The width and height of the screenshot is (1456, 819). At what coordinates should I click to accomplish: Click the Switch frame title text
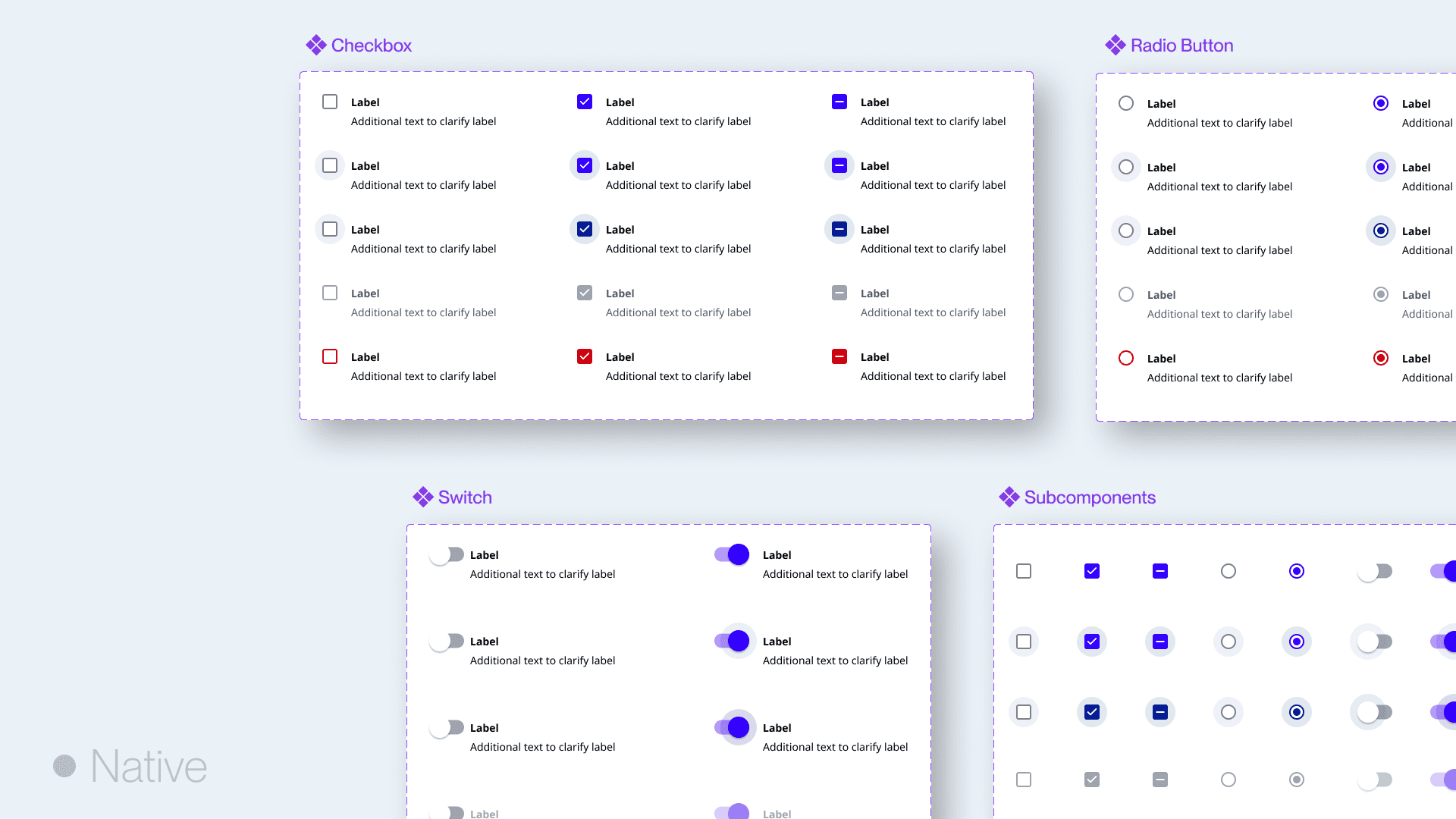[x=465, y=497]
